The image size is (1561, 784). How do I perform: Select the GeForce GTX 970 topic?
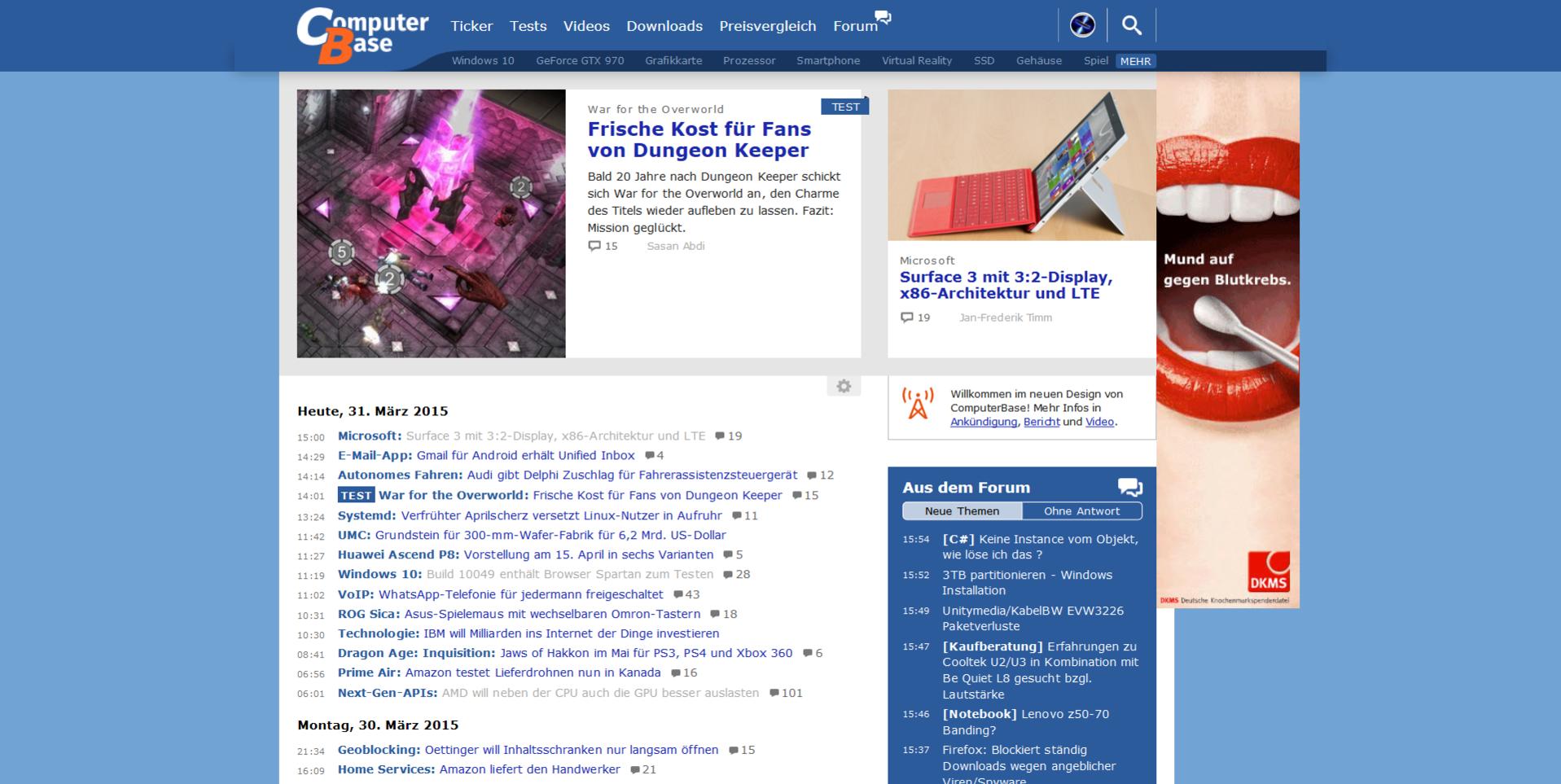pyautogui.click(x=580, y=61)
